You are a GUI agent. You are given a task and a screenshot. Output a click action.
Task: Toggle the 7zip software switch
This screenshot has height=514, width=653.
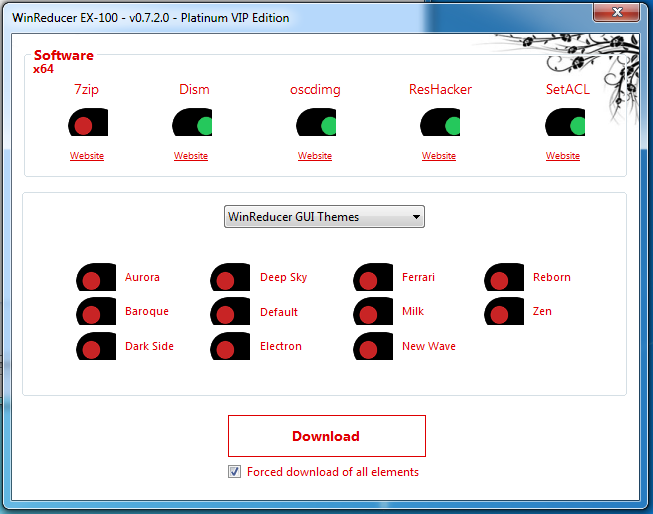click(88, 122)
